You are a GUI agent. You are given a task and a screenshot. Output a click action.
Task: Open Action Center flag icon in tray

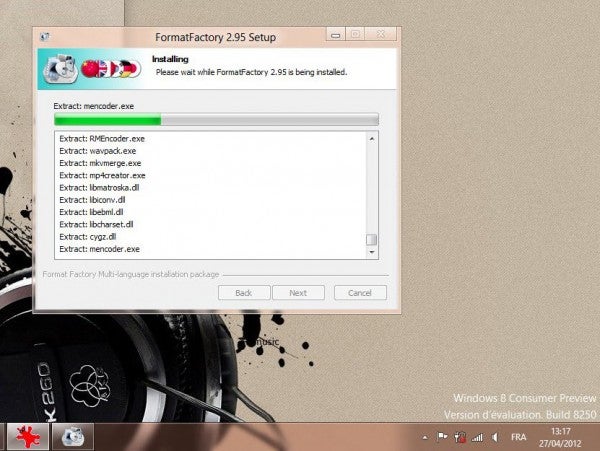(442, 437)
